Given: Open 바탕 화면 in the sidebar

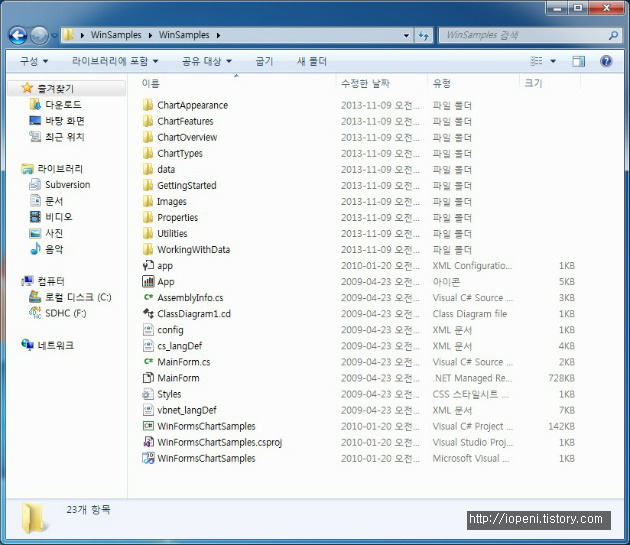Looking at the screenshot, I should pos(65,121).
